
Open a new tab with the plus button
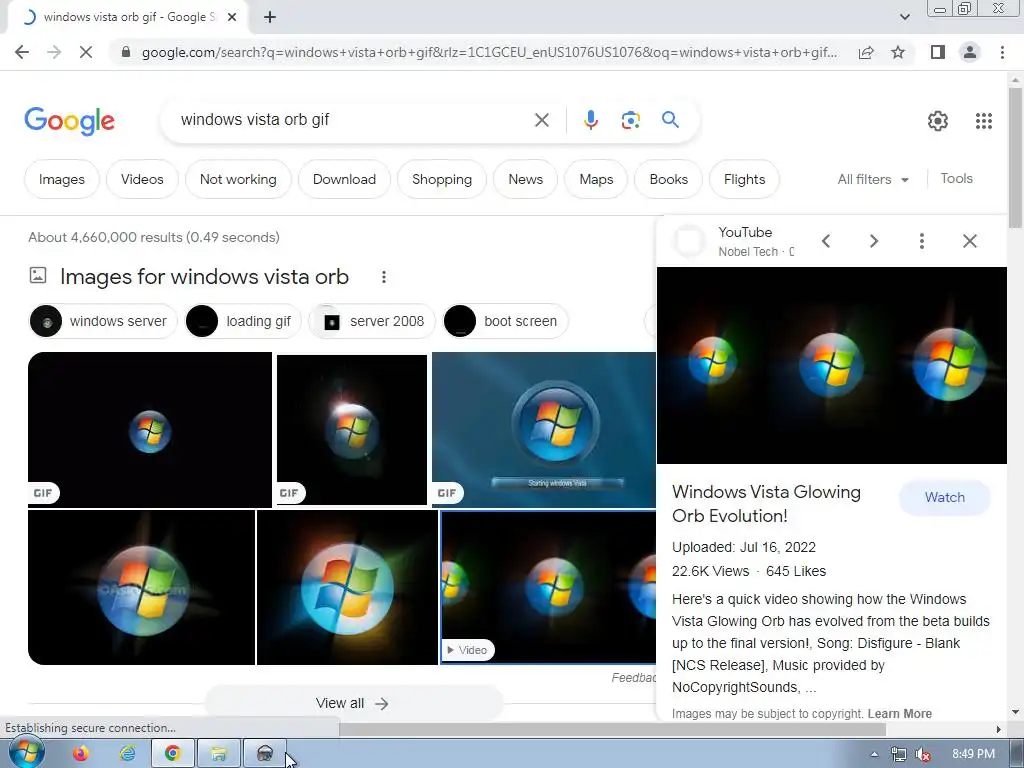pyautogui.click(x=270, y=17)
